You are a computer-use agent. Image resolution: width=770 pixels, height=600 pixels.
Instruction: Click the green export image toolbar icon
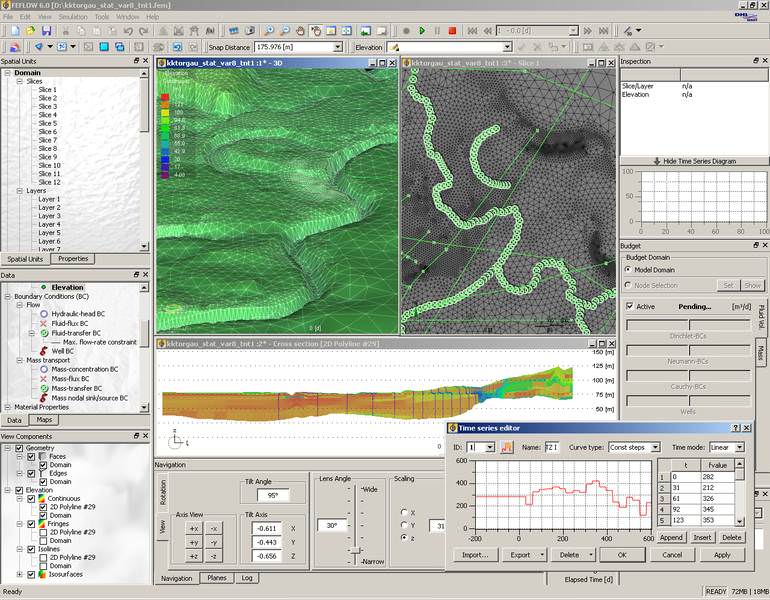click(366, 31)
